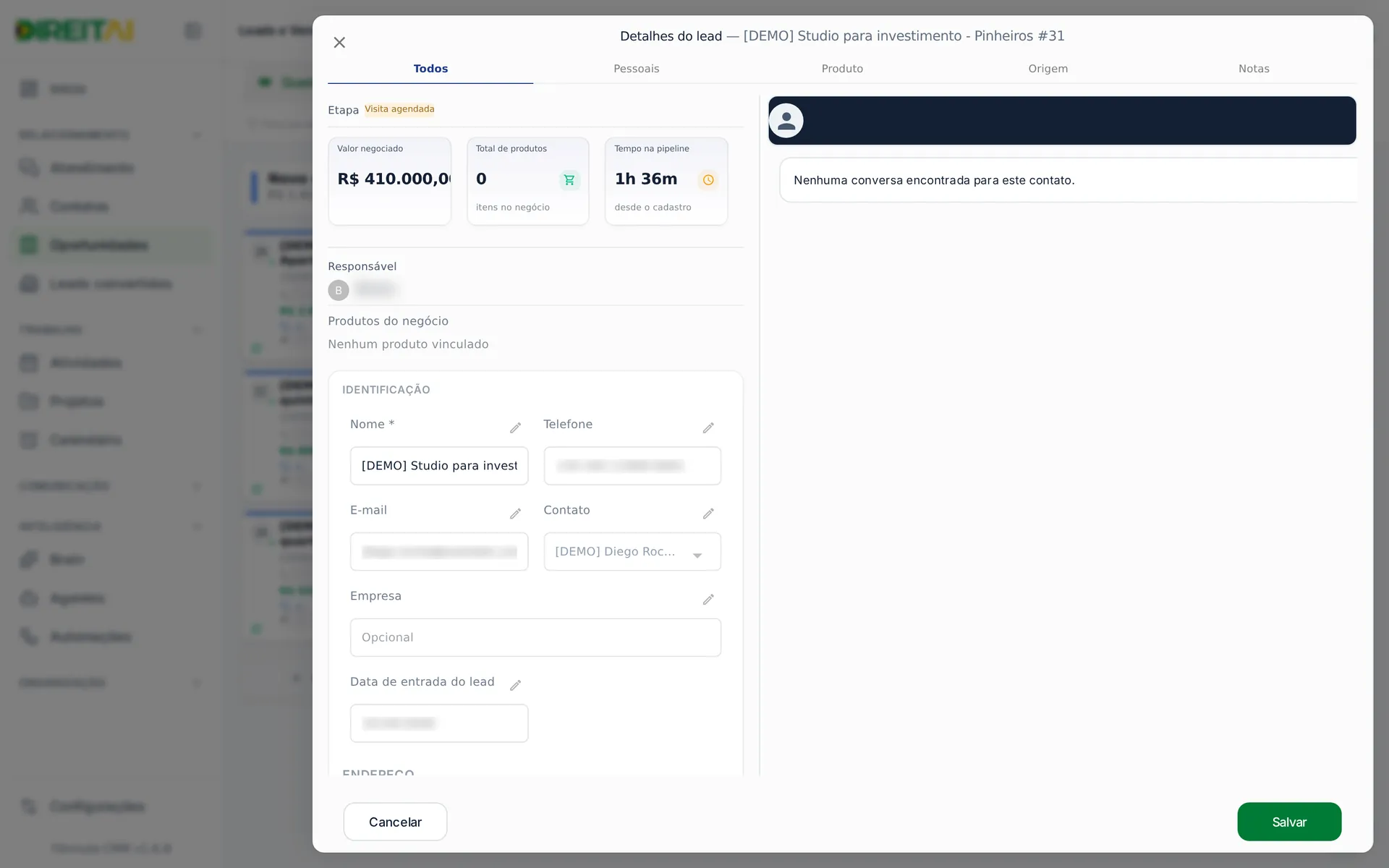The image size is (1389, 868).
Task: Click the clock icon in Tempo na pipeline
Action: [708, 179]
